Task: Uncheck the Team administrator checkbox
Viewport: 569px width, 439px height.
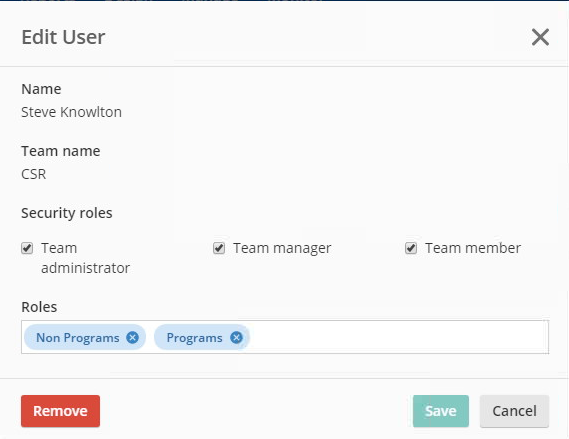Action: (27, 248)
